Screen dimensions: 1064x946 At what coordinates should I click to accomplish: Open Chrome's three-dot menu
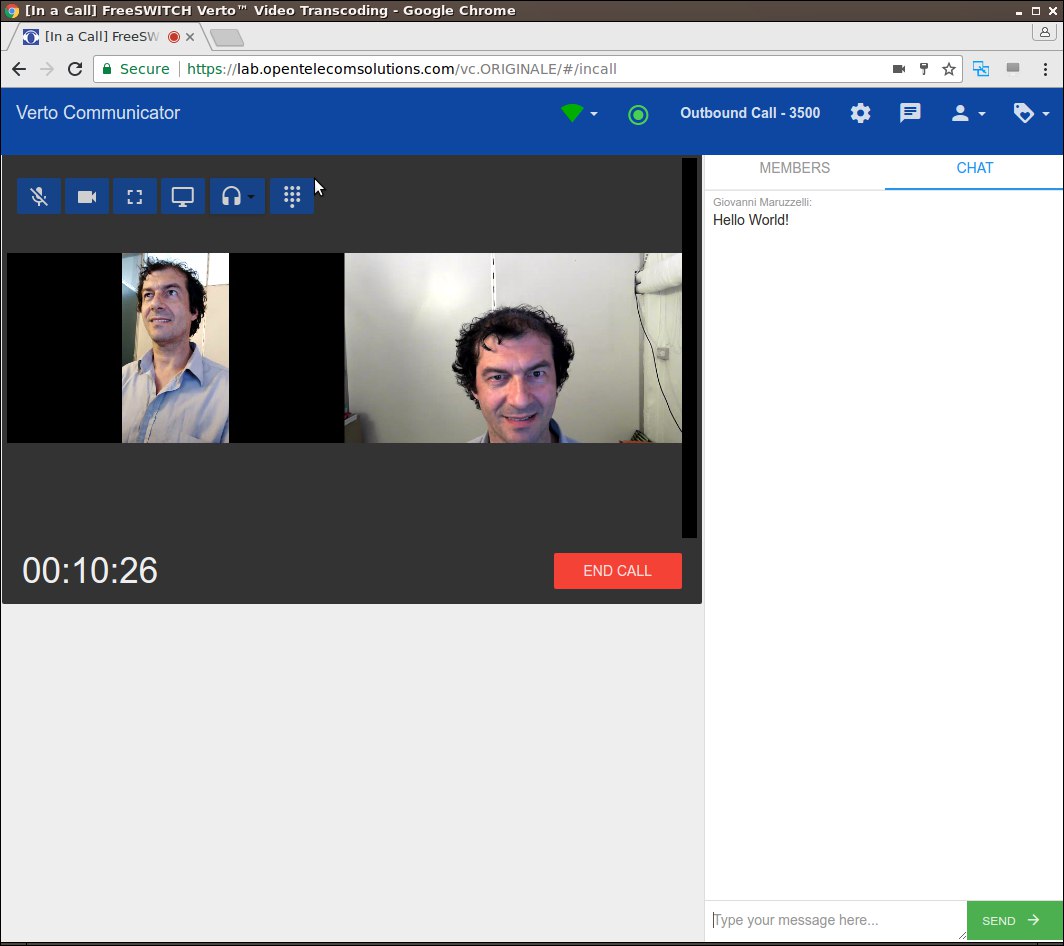pos(1045,69)
